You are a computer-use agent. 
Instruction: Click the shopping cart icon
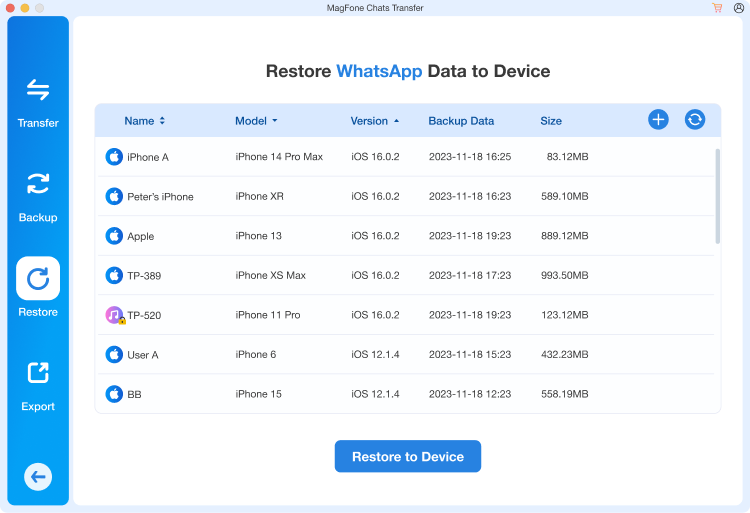pyautogui.click(x=717, y=8)
